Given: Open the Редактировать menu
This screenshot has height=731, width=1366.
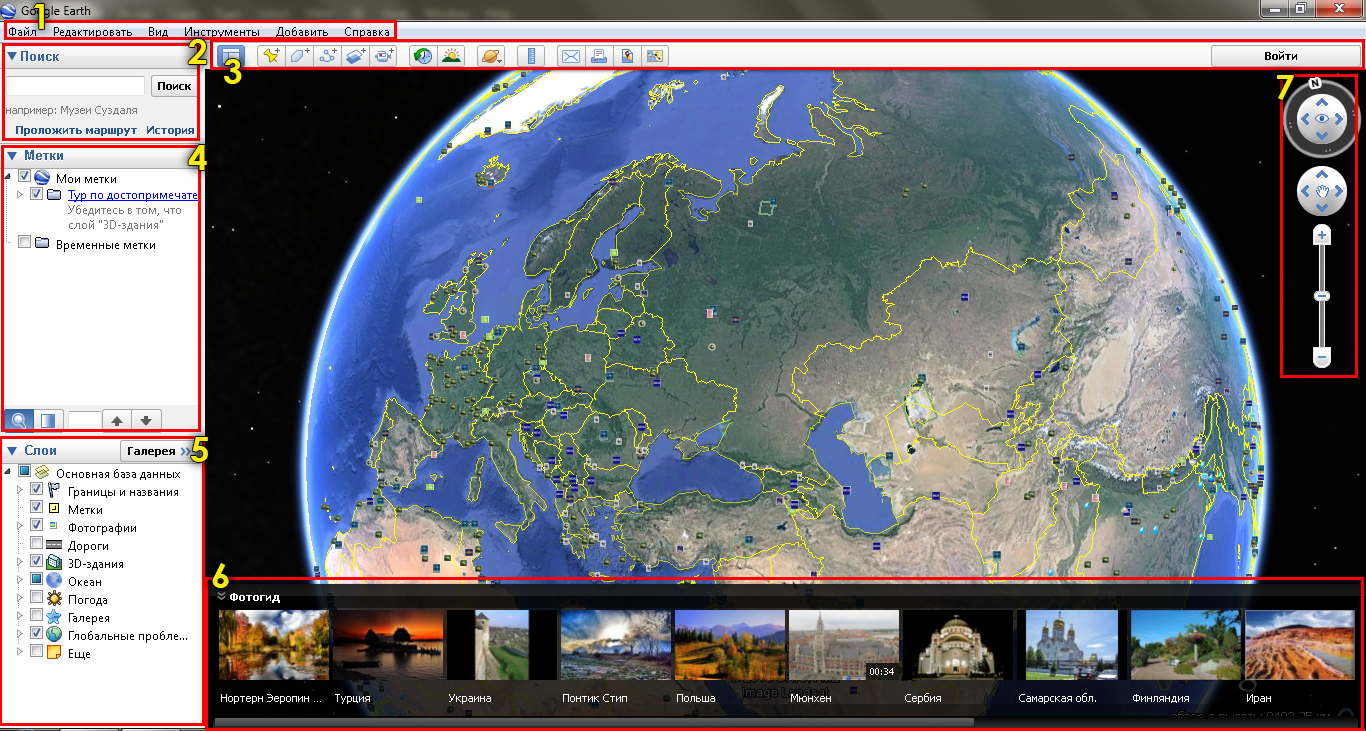Looking at the screenshot, I should 92,32.
